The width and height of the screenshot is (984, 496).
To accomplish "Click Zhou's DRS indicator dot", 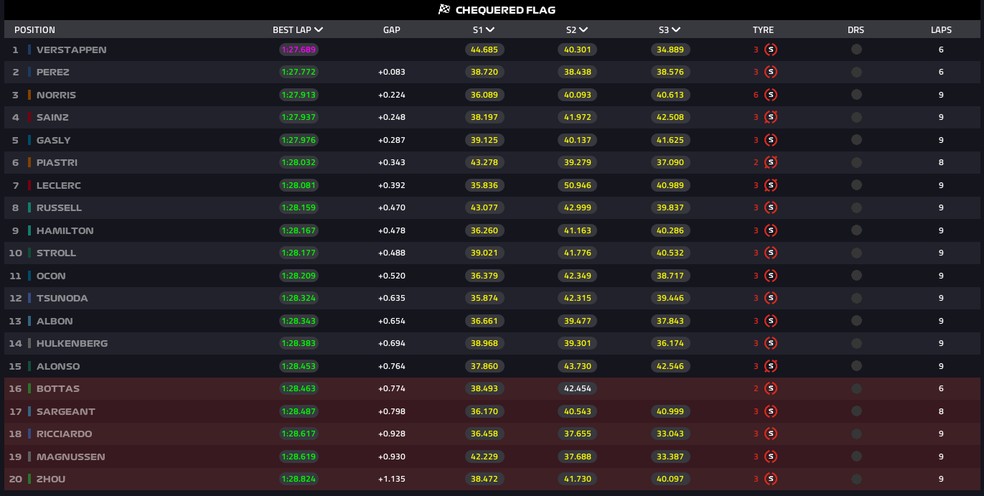I will click(856, 479).
